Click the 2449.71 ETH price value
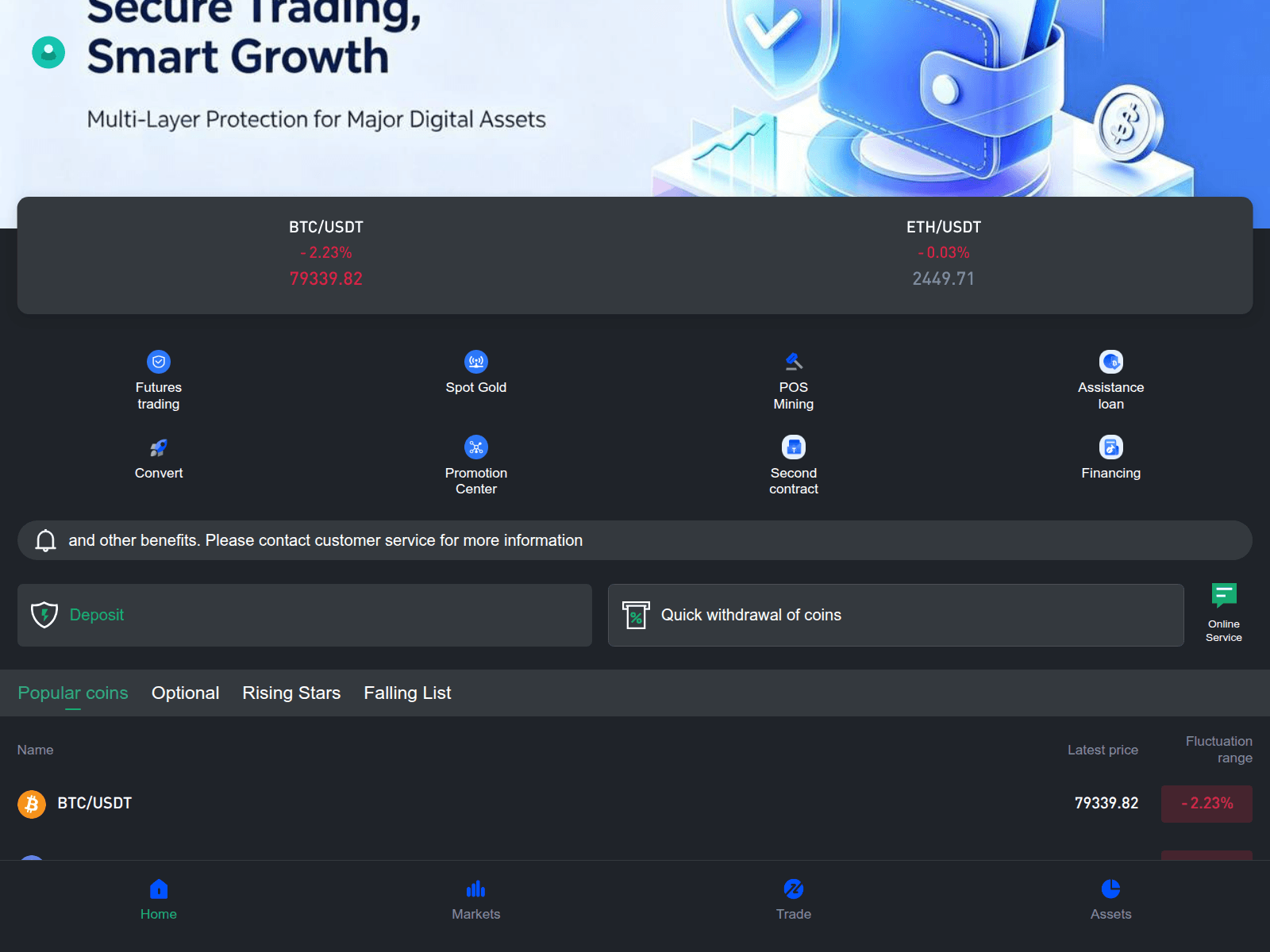 coord(944,278)
